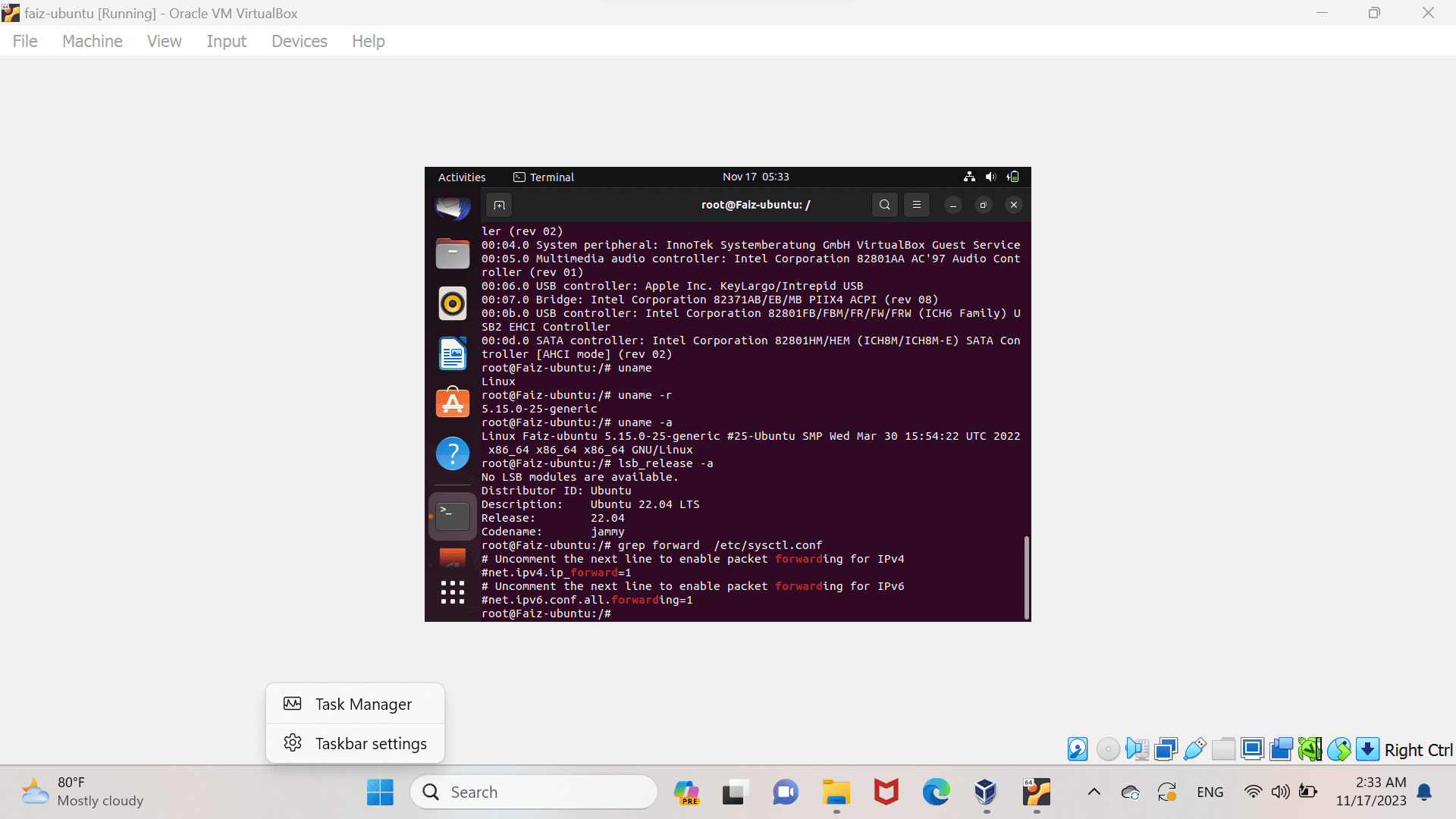Click the speaker volume tray icon
Screen dimensions: 1456x819
pos(1280,792)
